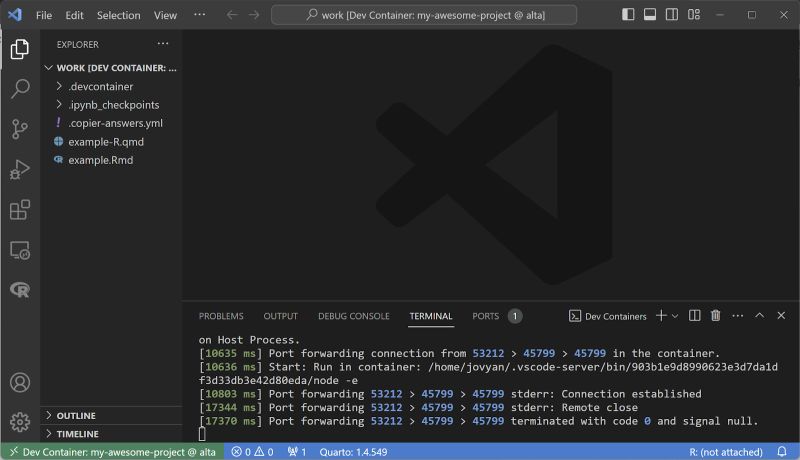Click the VS Code logo menu icon
800x460 pixels.
point(15,15)
